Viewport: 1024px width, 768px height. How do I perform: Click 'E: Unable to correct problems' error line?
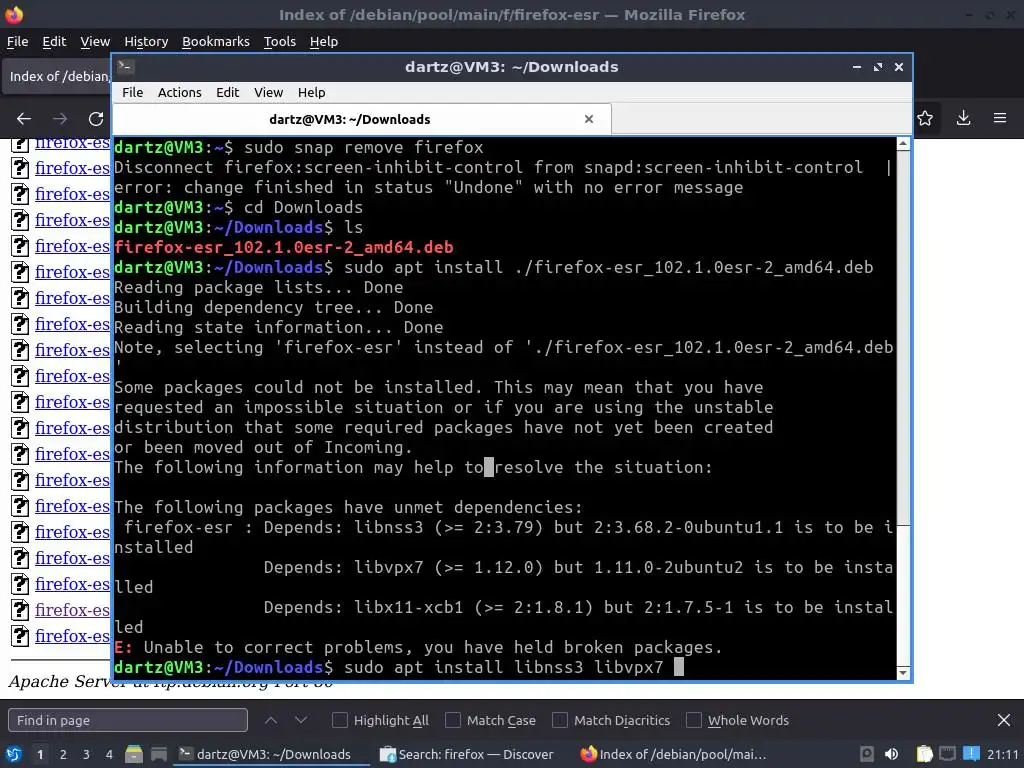pyautogui.click(x=418, y=648)
